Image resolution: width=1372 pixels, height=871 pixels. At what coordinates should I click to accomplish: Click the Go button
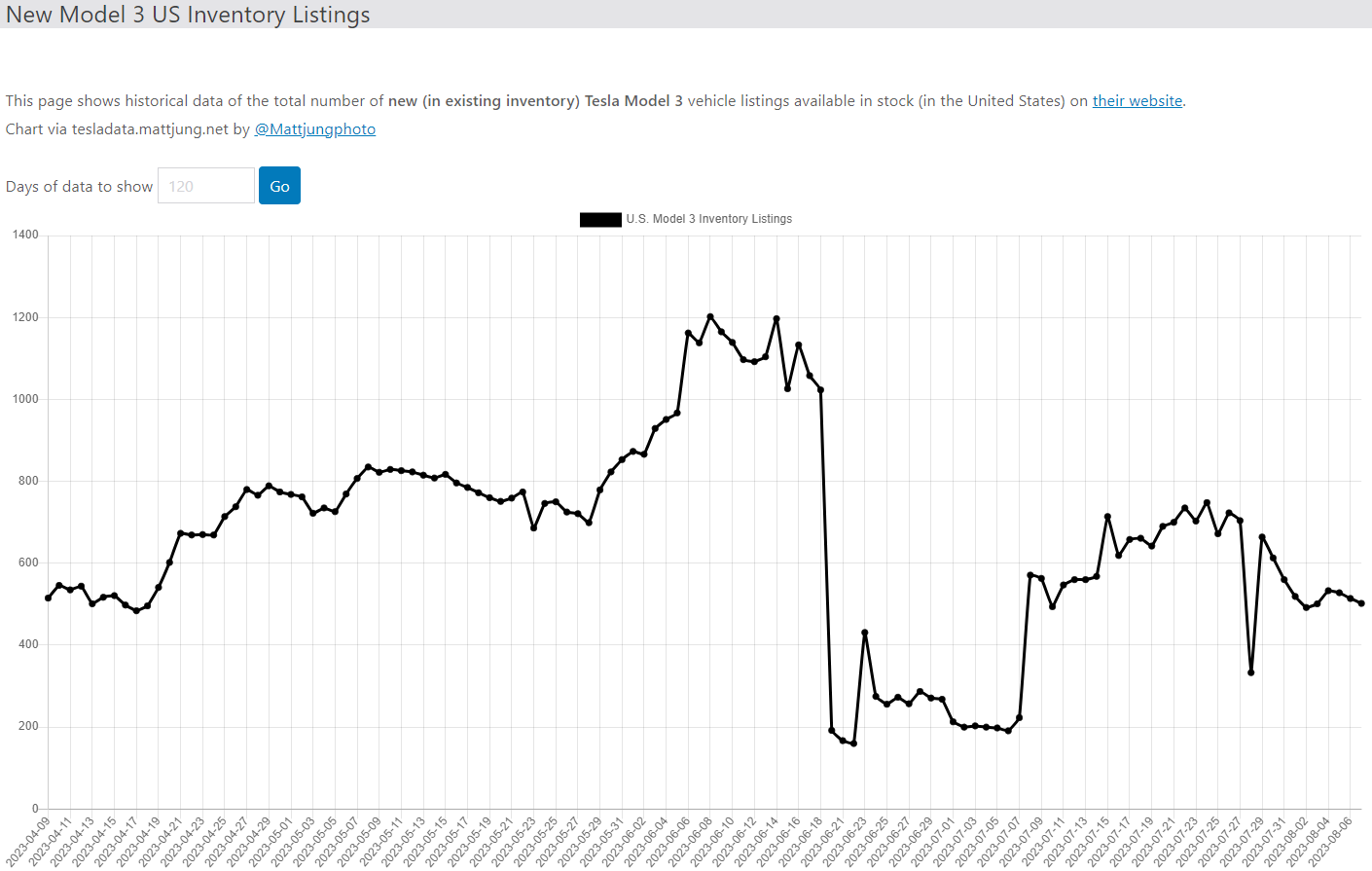click(x=279, y=186)
